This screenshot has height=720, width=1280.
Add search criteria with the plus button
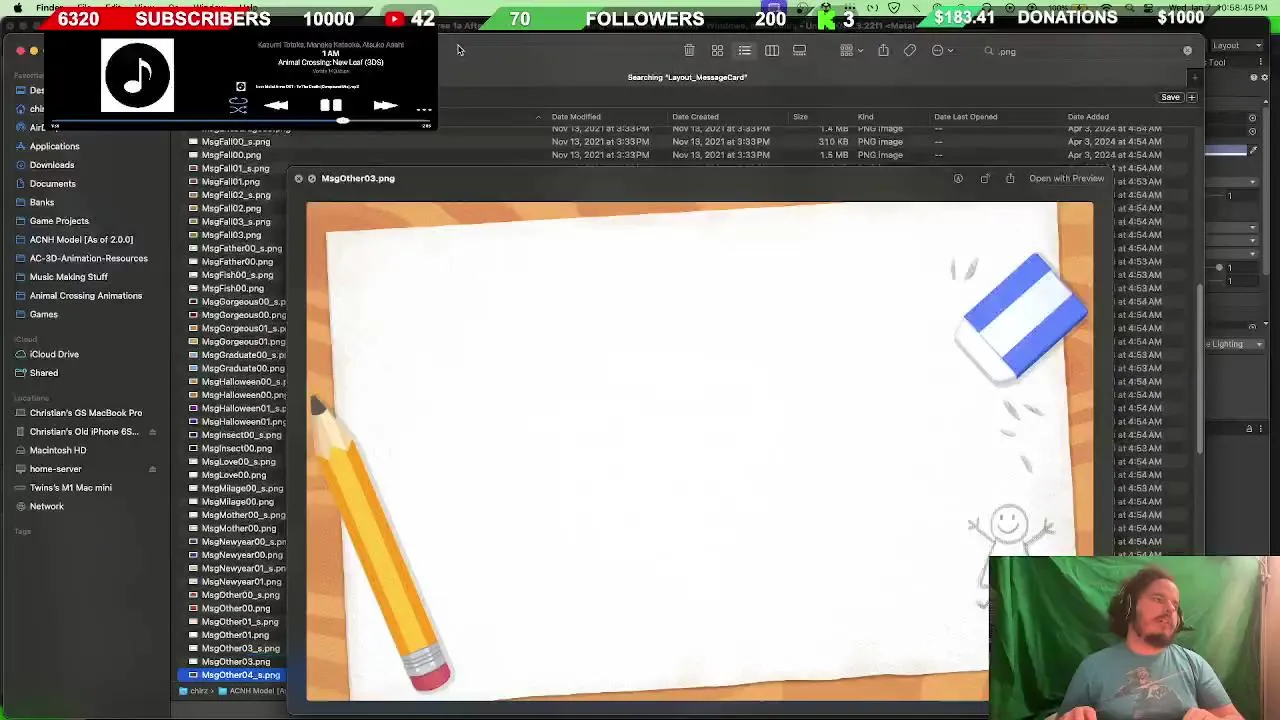[x=1192, y=97]
